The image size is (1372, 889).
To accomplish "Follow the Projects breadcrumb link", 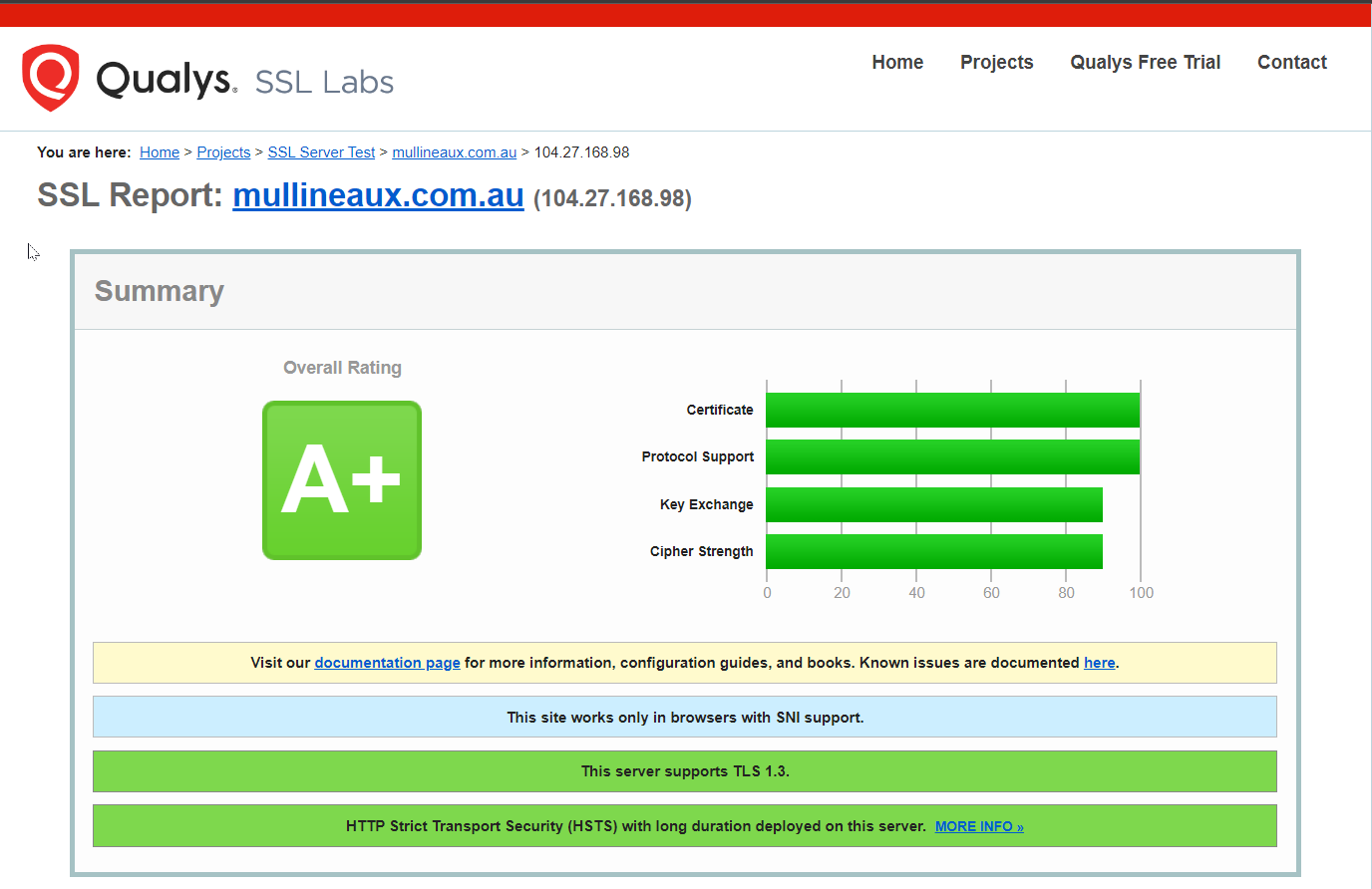I will click(223, 152).
